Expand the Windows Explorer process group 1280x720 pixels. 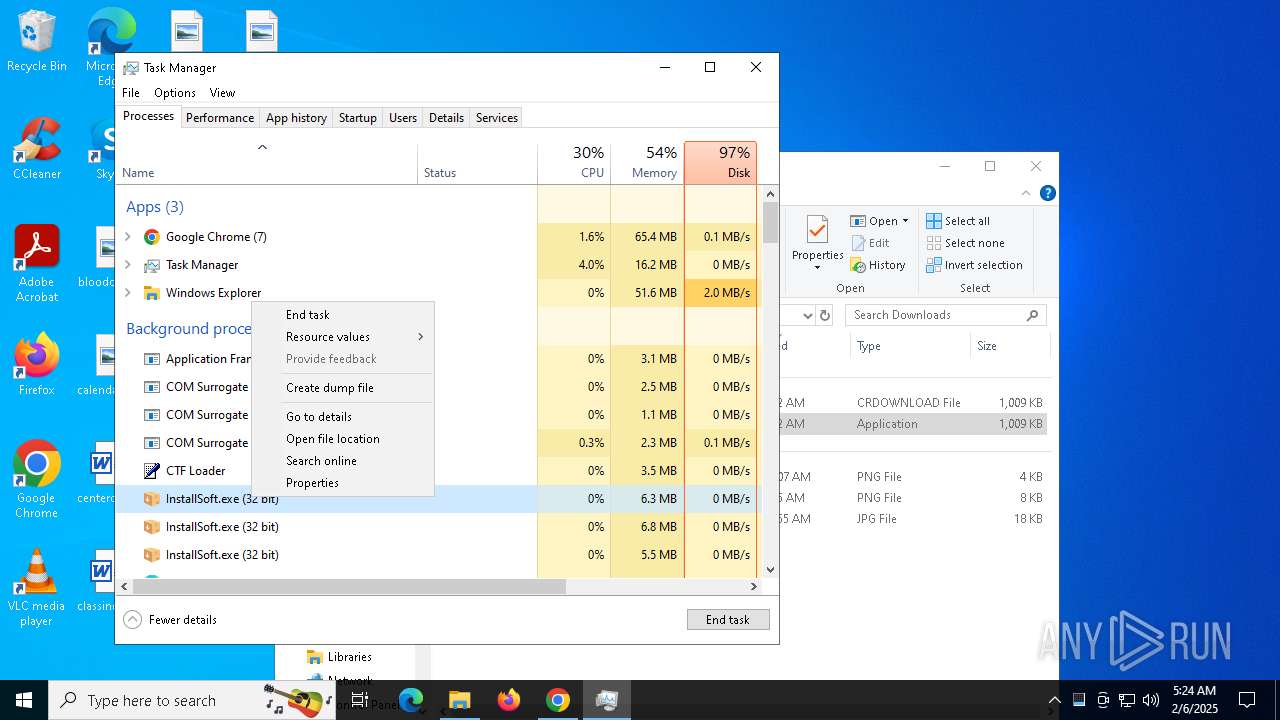127,293
